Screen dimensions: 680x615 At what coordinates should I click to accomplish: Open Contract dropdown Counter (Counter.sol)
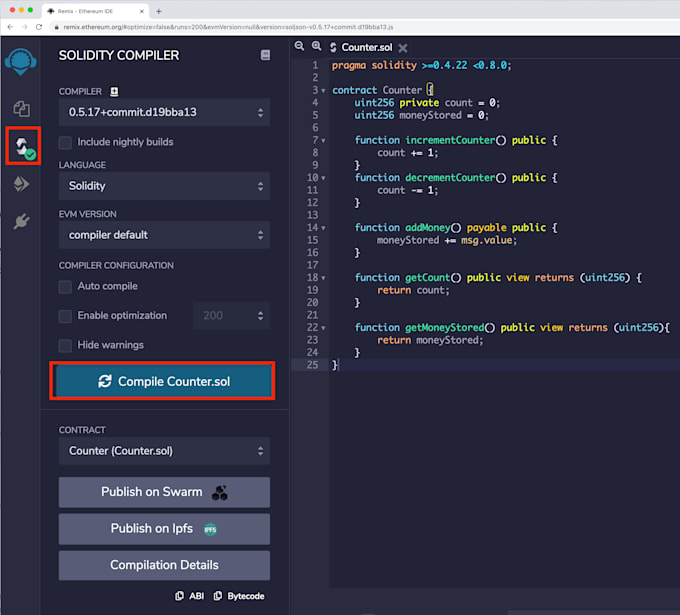tap(164, 451)
